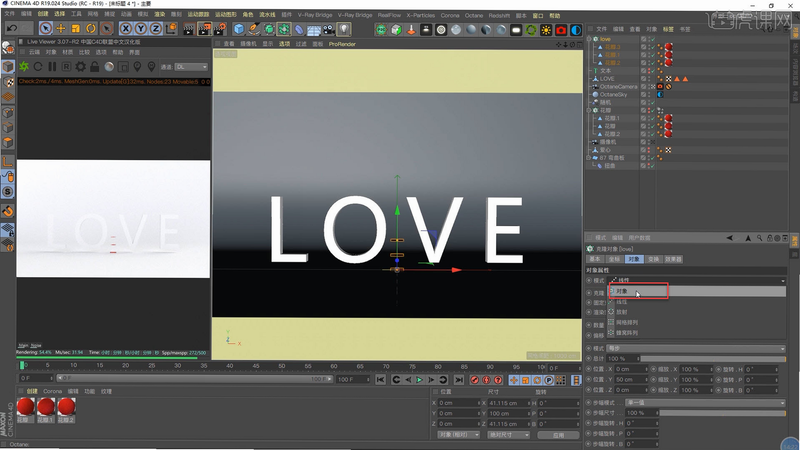
Task: Add a camera object from toolbar
Action: click(329, 29)
